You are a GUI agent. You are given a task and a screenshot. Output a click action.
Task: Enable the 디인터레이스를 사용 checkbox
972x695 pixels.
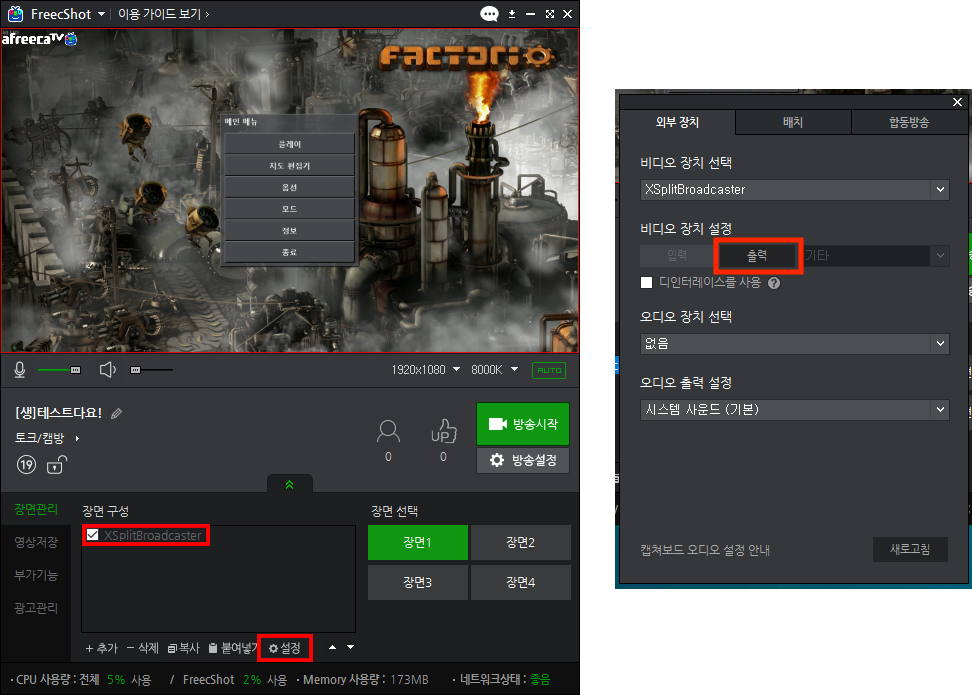[x=647, y=283]
